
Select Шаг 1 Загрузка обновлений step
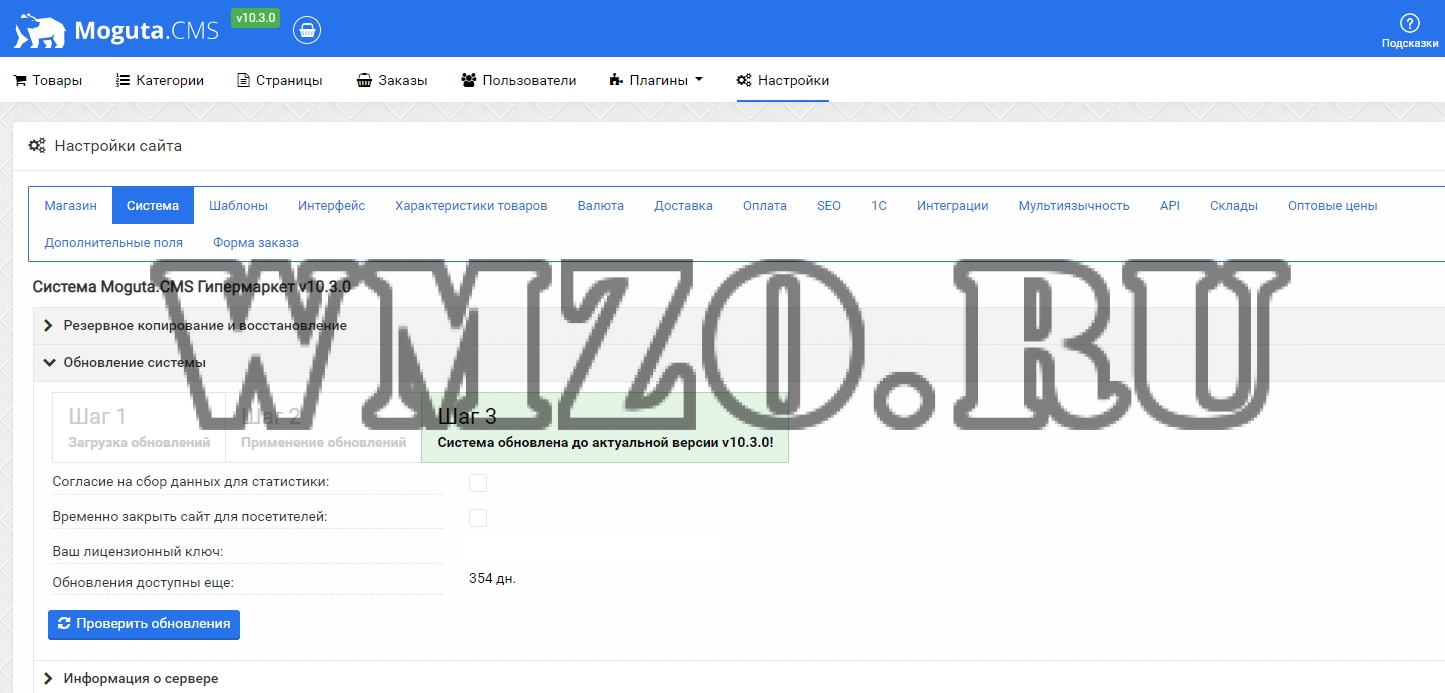point(140,427)
